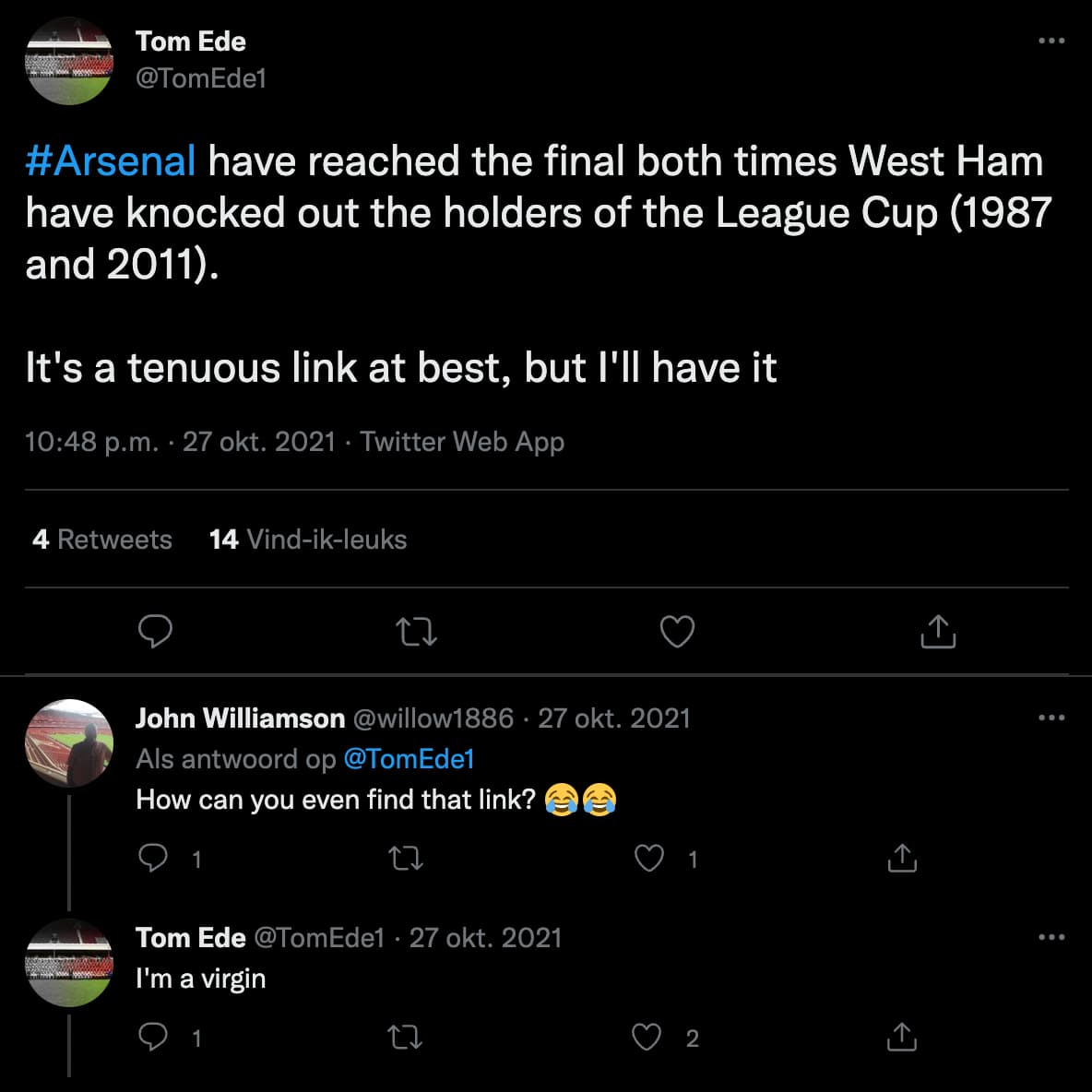
Task: Retweet the "I'm a virgin" tweet
Action: [x=405, y=1038]
